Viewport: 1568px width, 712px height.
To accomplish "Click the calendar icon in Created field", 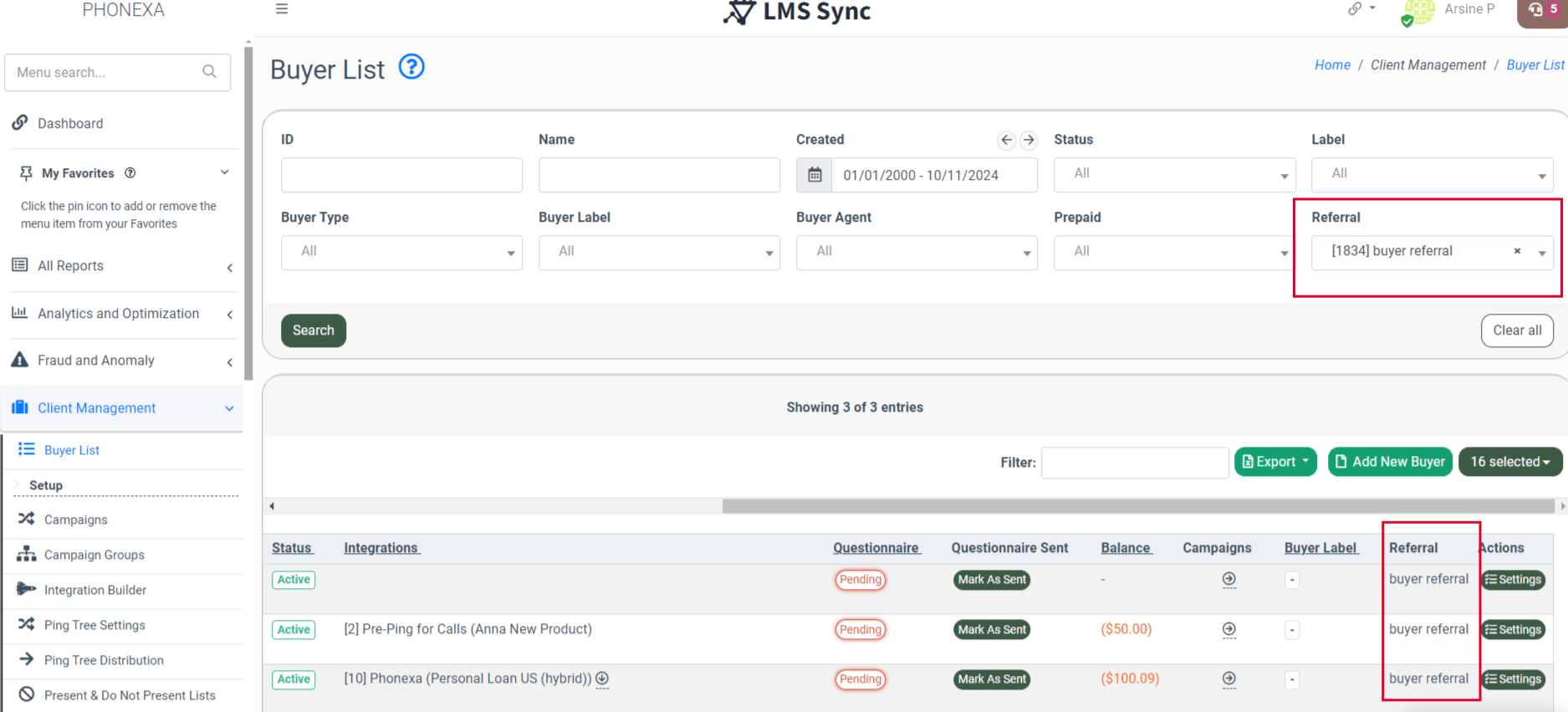I will tap(815, 175).
